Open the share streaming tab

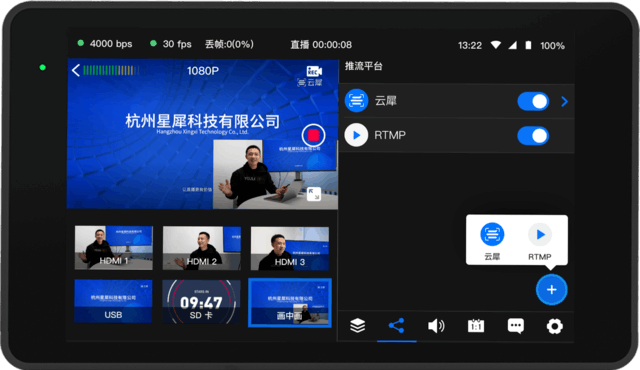(x=396, y=326)
